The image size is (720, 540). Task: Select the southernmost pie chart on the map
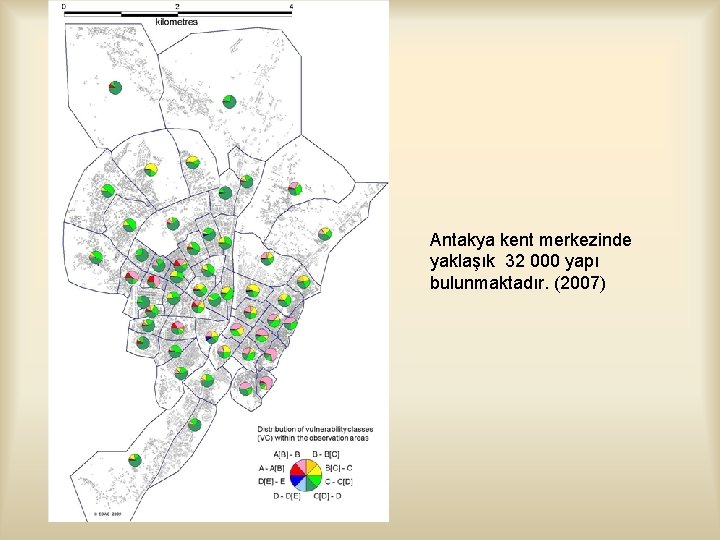coord(135,460)
